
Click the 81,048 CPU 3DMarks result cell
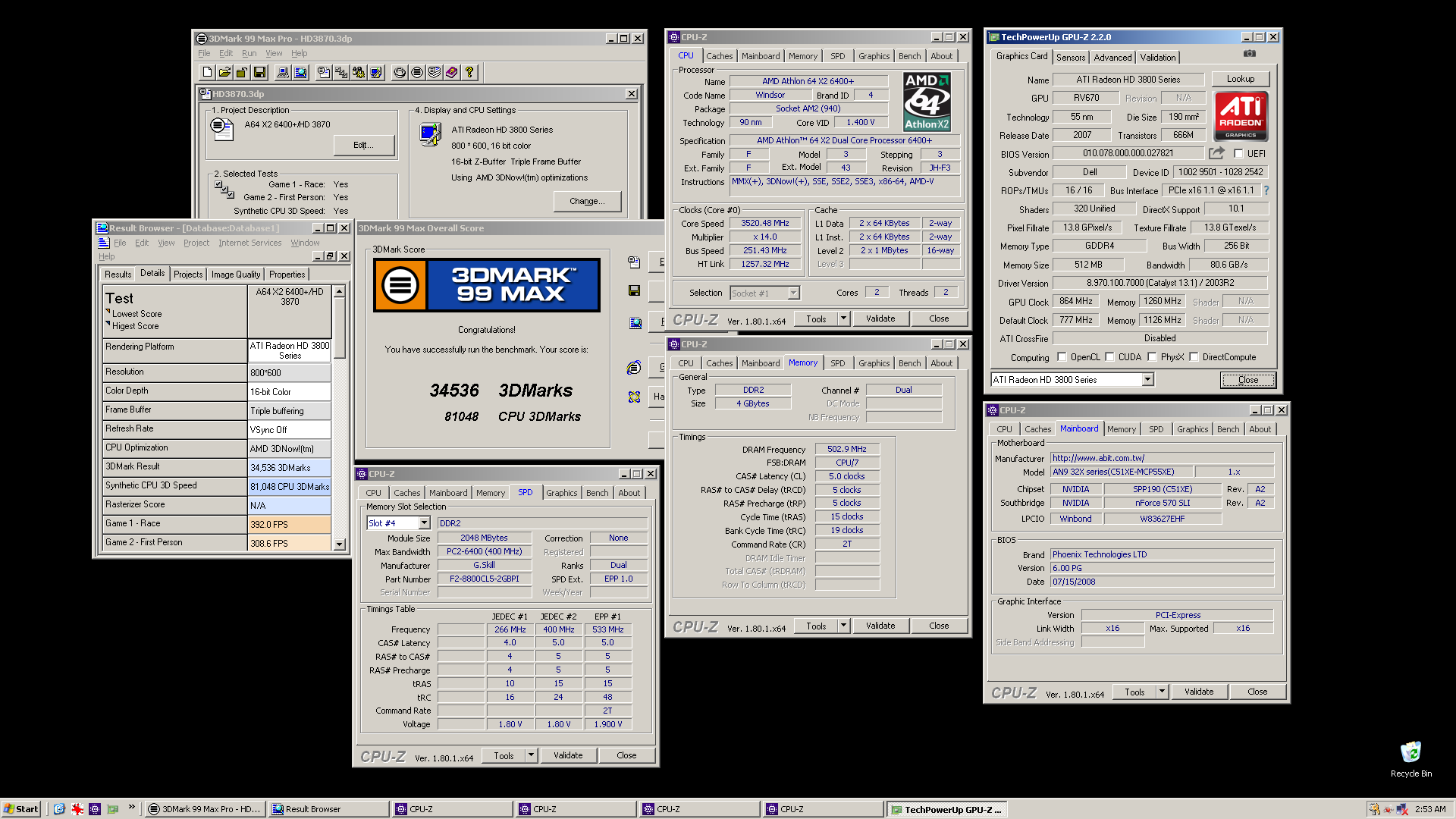(290, 486)
